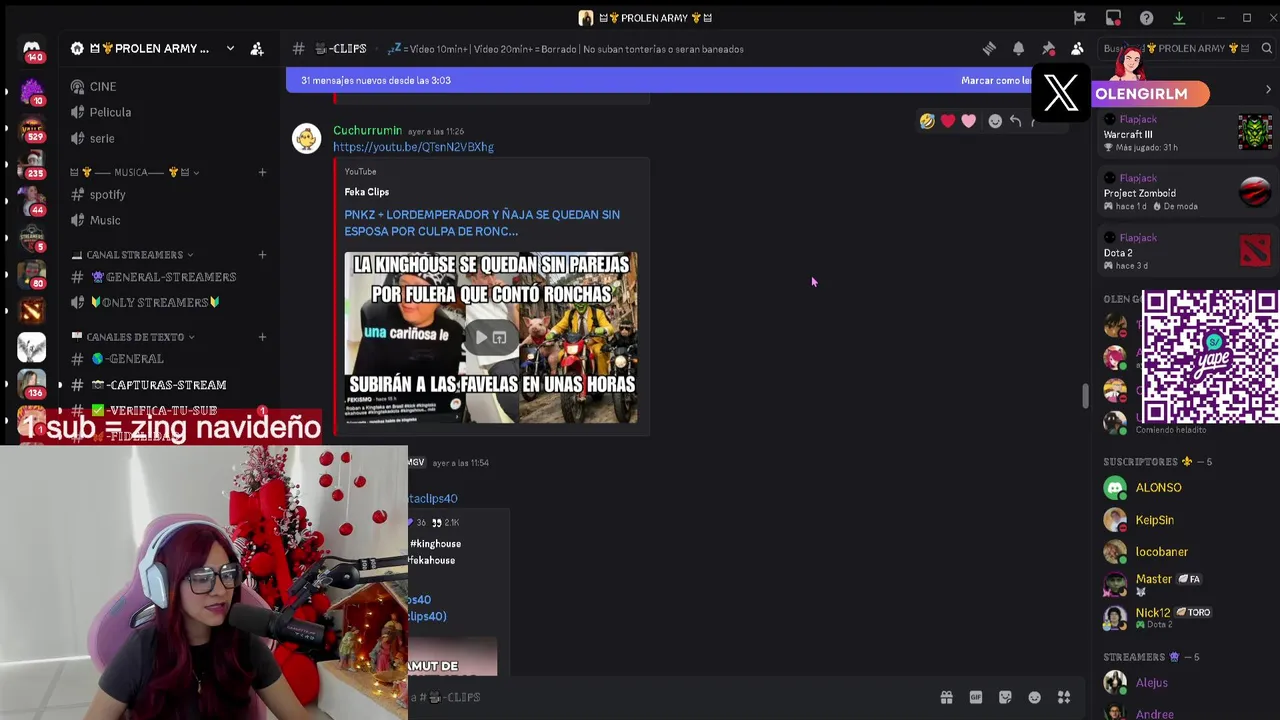Select the server icon with badge 44
The height and width of the screenshot is (720, 1280).
coord(31,202)
